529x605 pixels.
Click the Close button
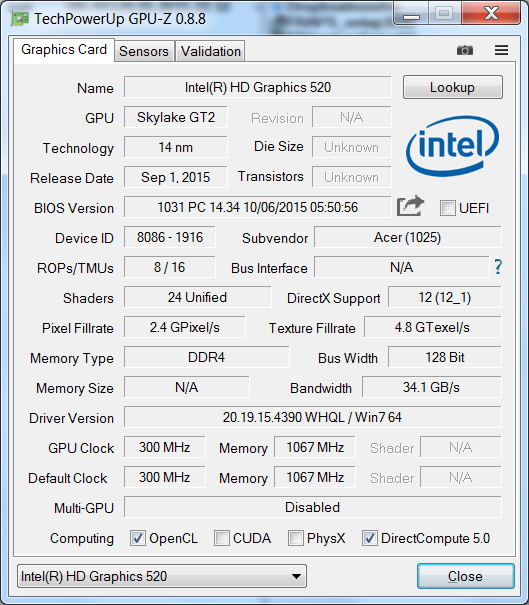tap(465, 576)
